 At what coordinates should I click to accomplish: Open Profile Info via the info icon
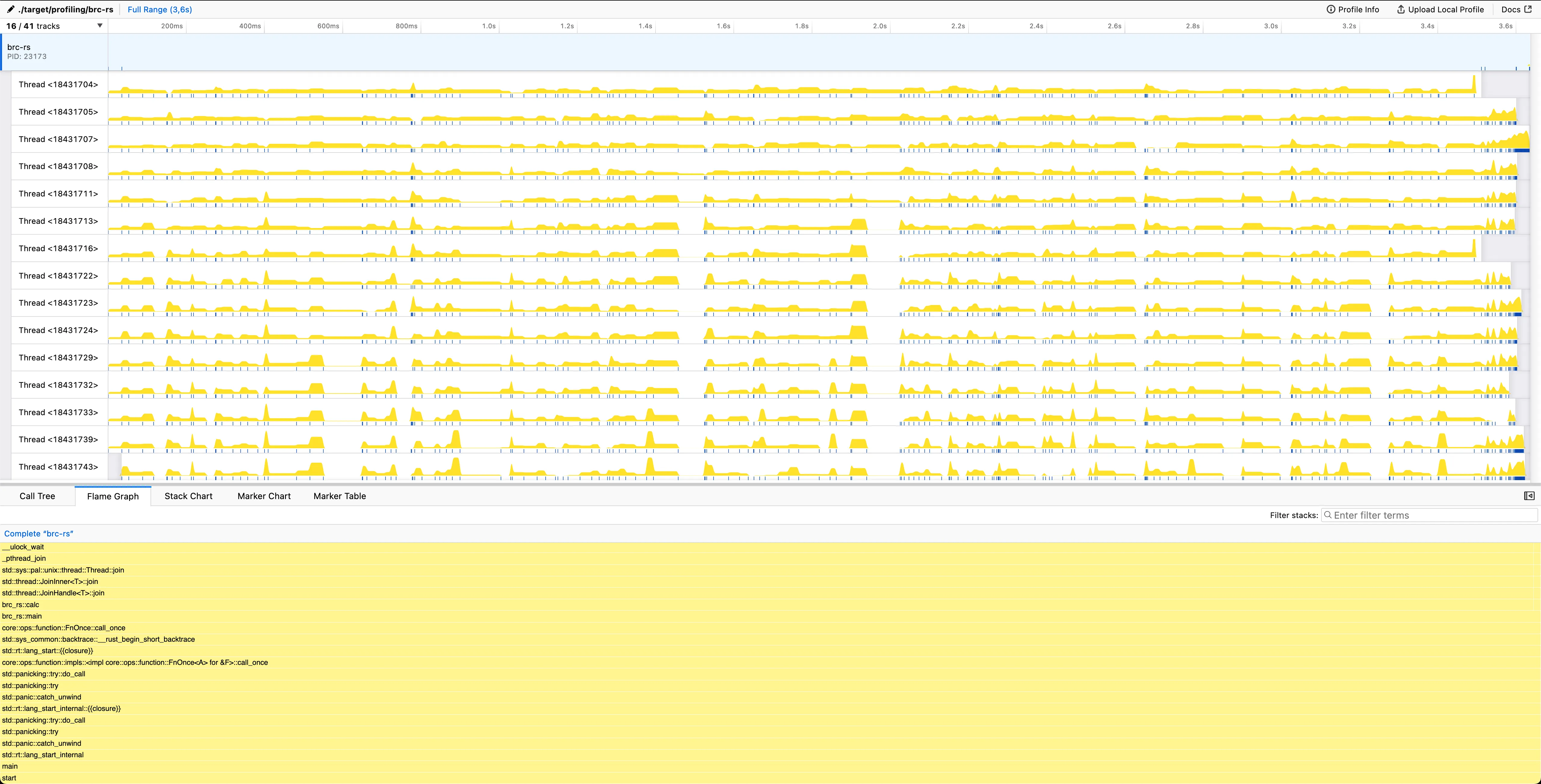coord(1332,10)
